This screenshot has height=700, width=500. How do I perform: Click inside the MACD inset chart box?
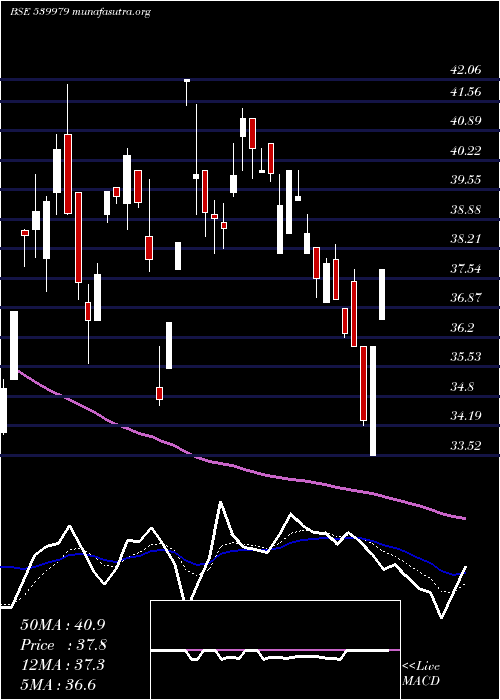275,650
